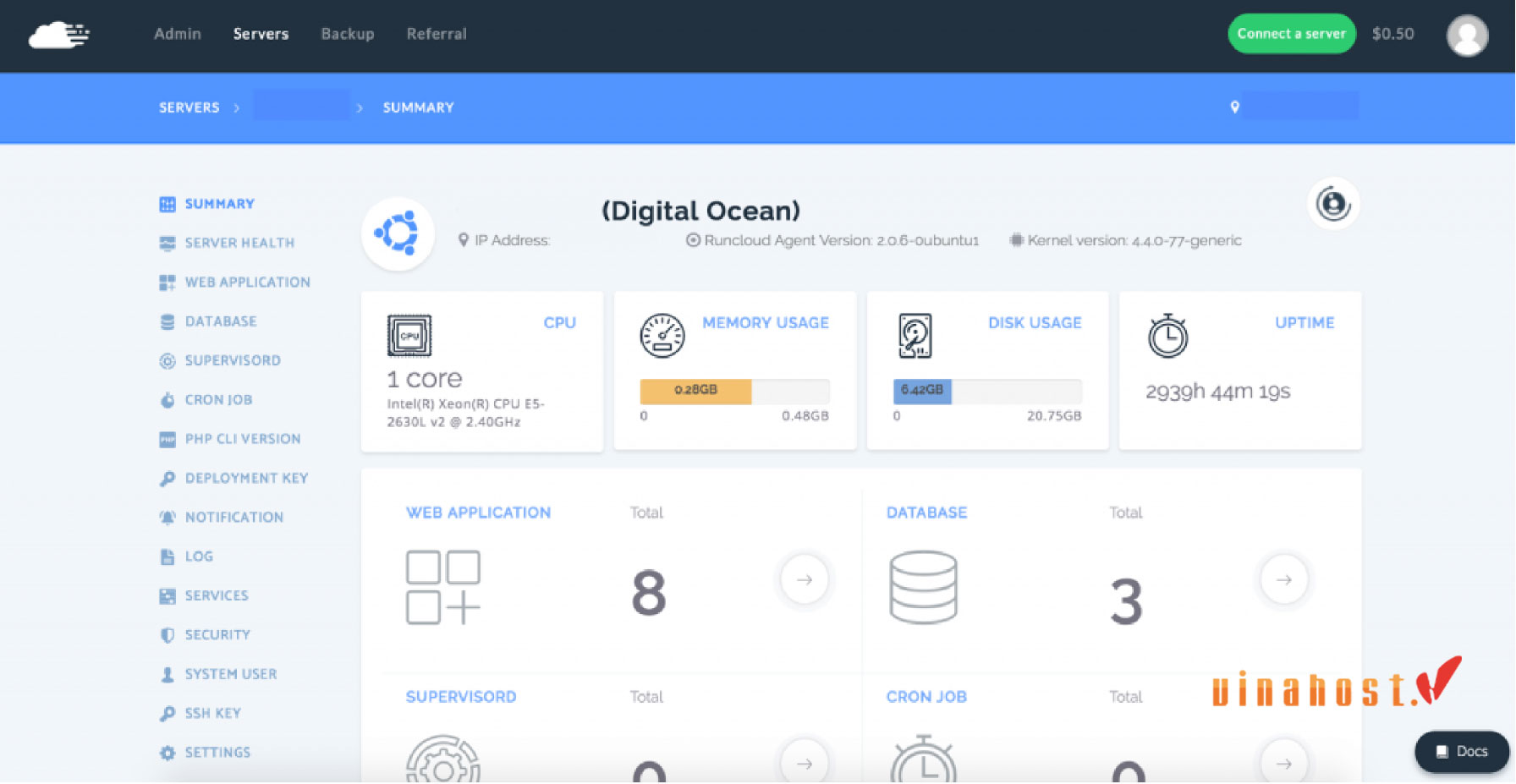Open the Admin menu
This screenshot has height=784, width=1516.
coord(178,34)
